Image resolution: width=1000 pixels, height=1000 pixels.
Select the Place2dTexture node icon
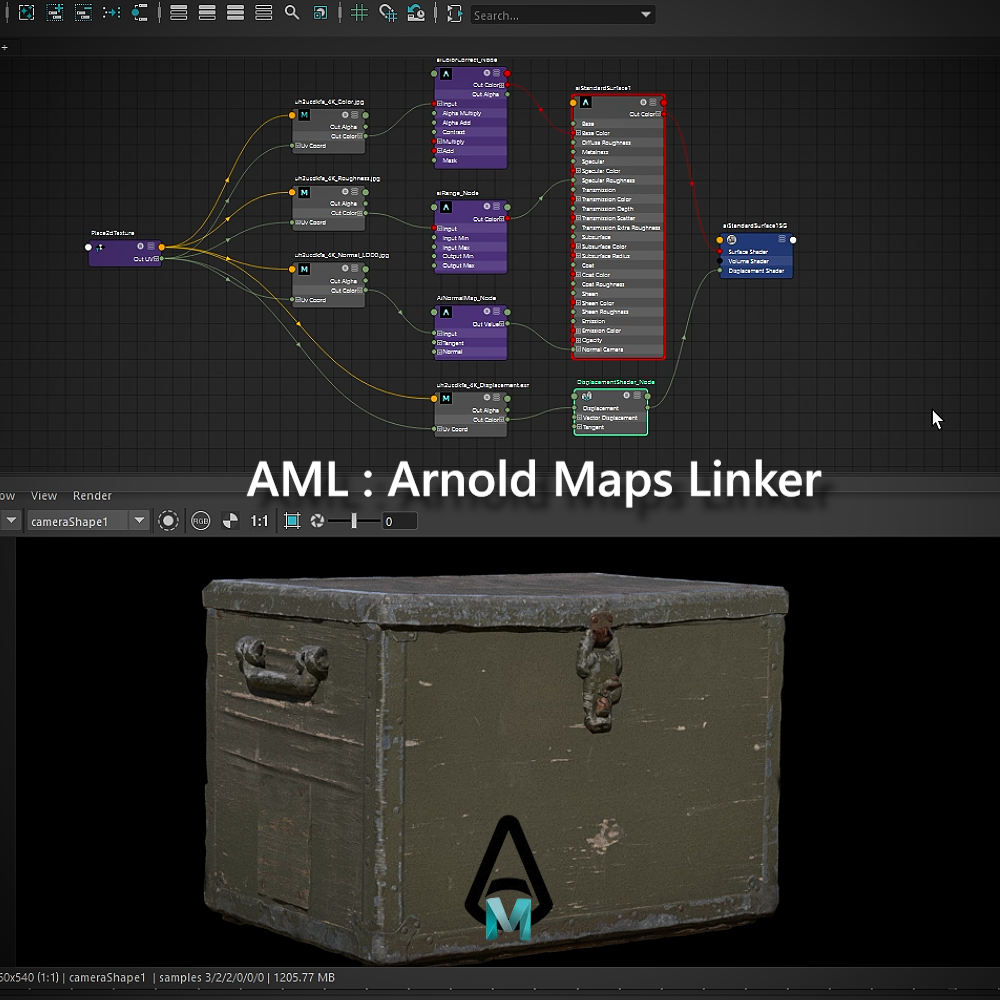[x=99, y=247]
